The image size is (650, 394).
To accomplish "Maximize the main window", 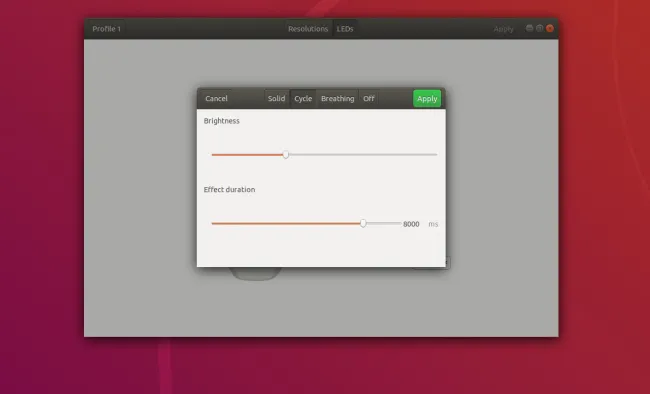I will (x=539, y=28).
